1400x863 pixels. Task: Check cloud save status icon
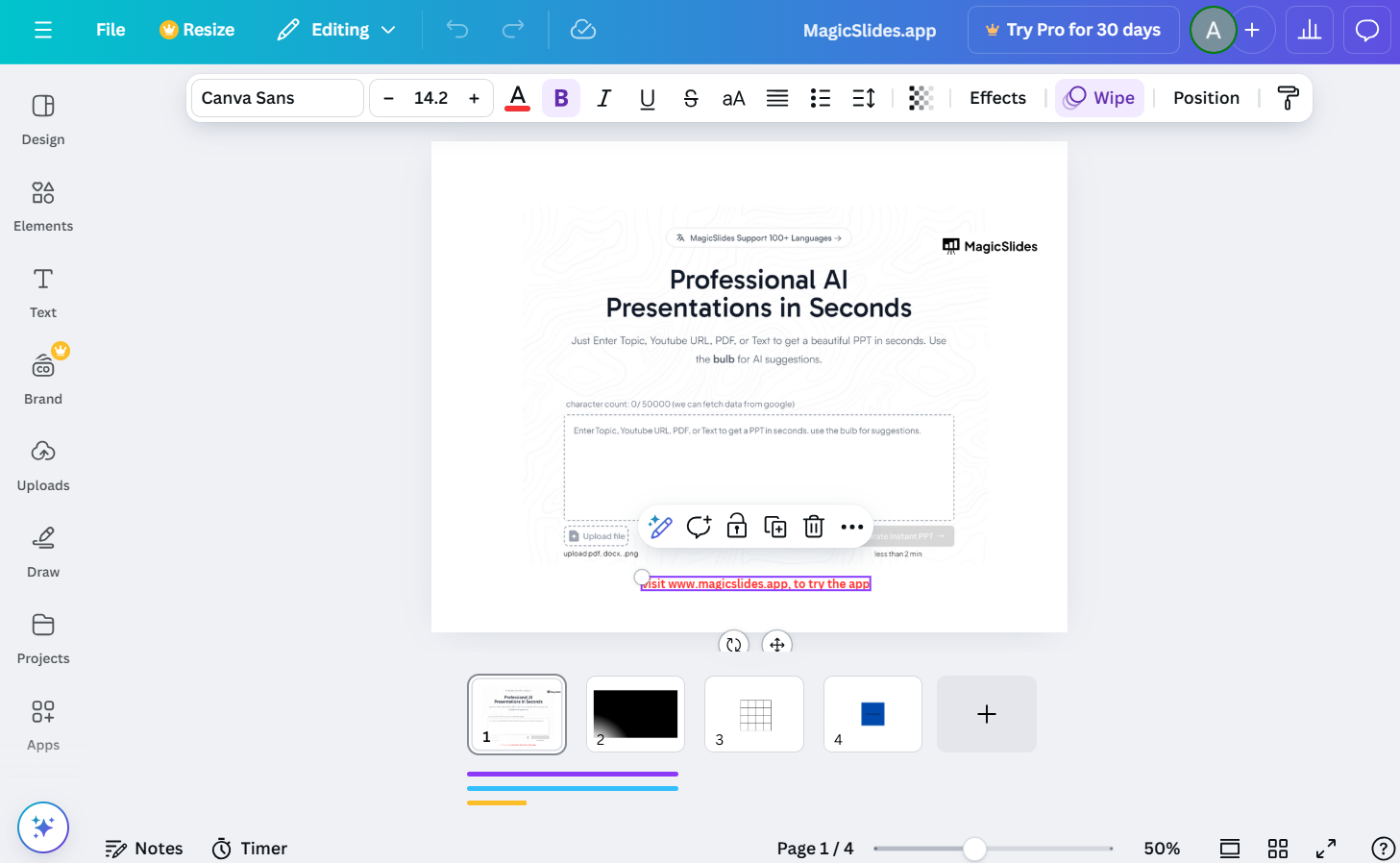(583, 30)
